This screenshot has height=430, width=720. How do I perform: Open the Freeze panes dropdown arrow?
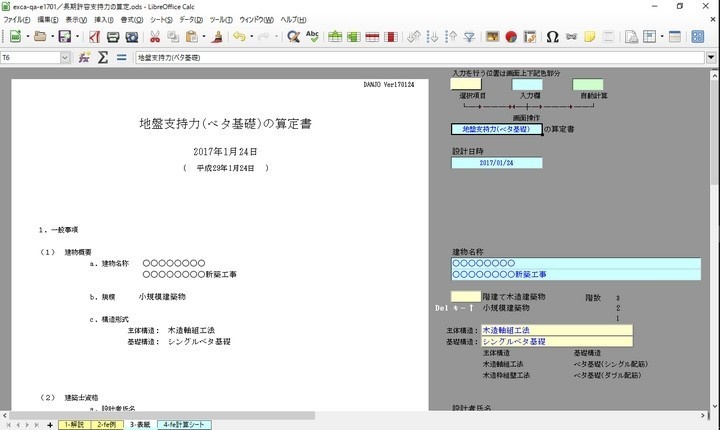click(x=662, y=37)
